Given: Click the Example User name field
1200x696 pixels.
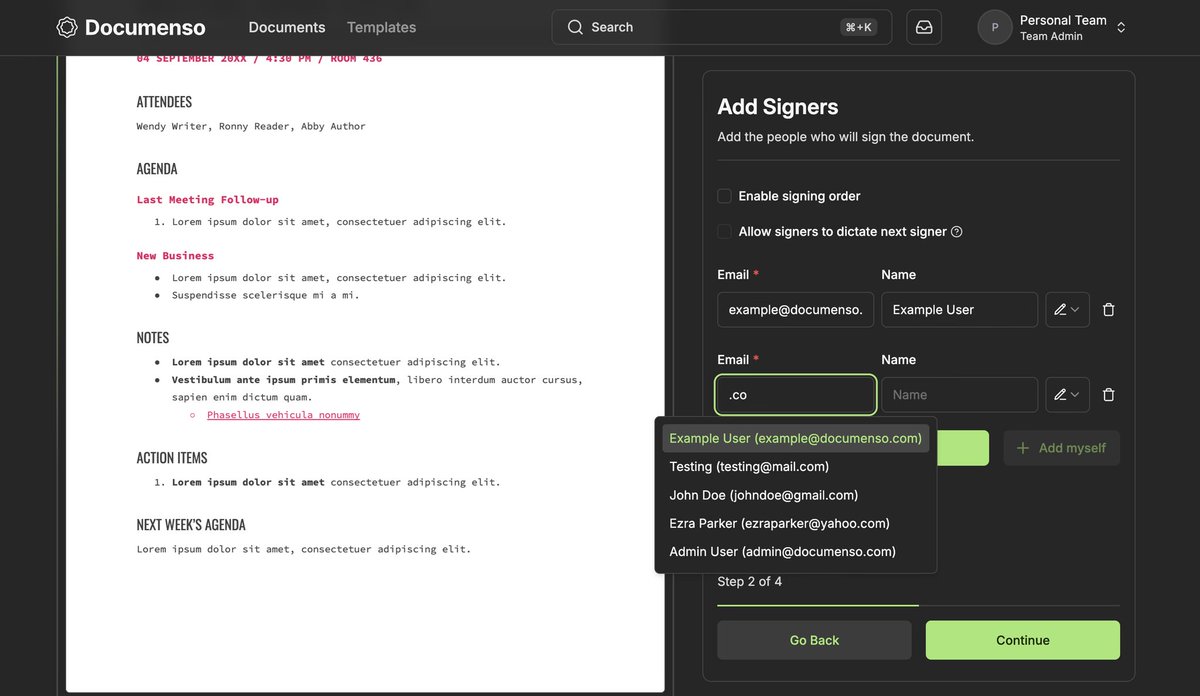Looking at the screenshot, I should tap(959, 310).
